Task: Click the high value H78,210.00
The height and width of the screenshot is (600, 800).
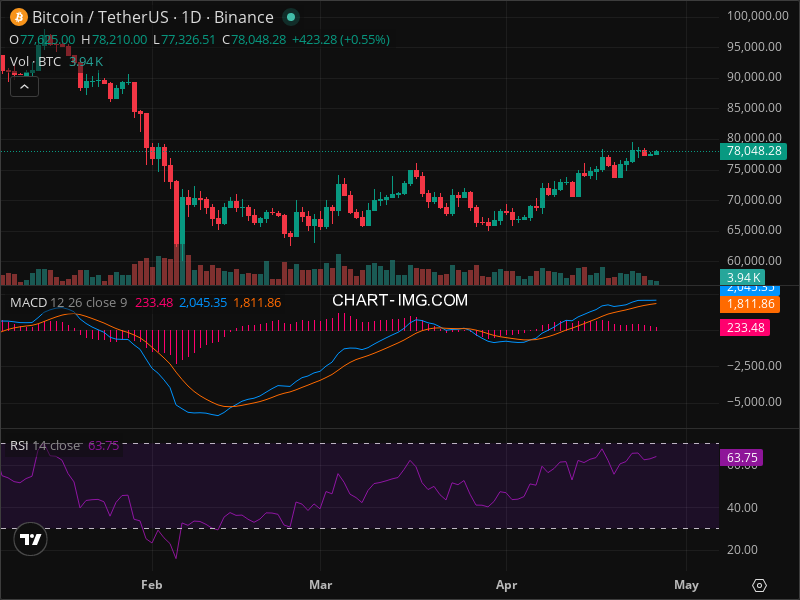Action: 114,40
